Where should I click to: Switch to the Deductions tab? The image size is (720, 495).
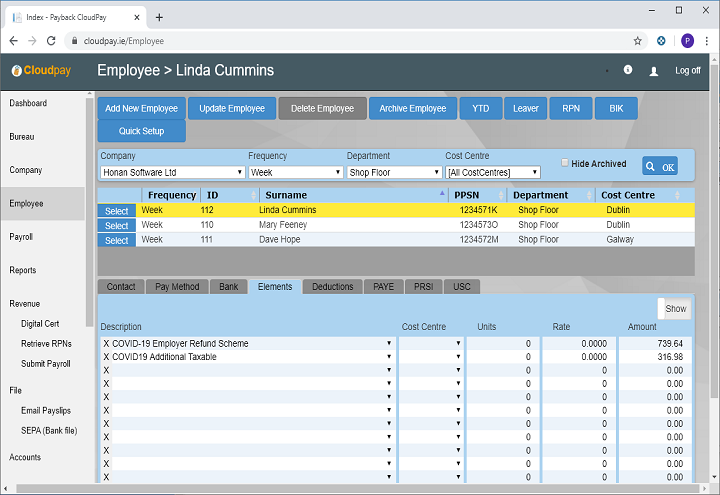tap(332, 287)
